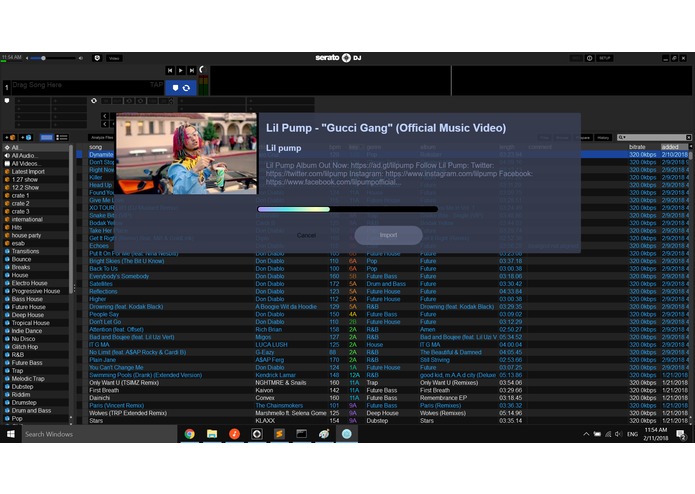
Task: Click the loop icon under the deck
Action: coord(94,101)
